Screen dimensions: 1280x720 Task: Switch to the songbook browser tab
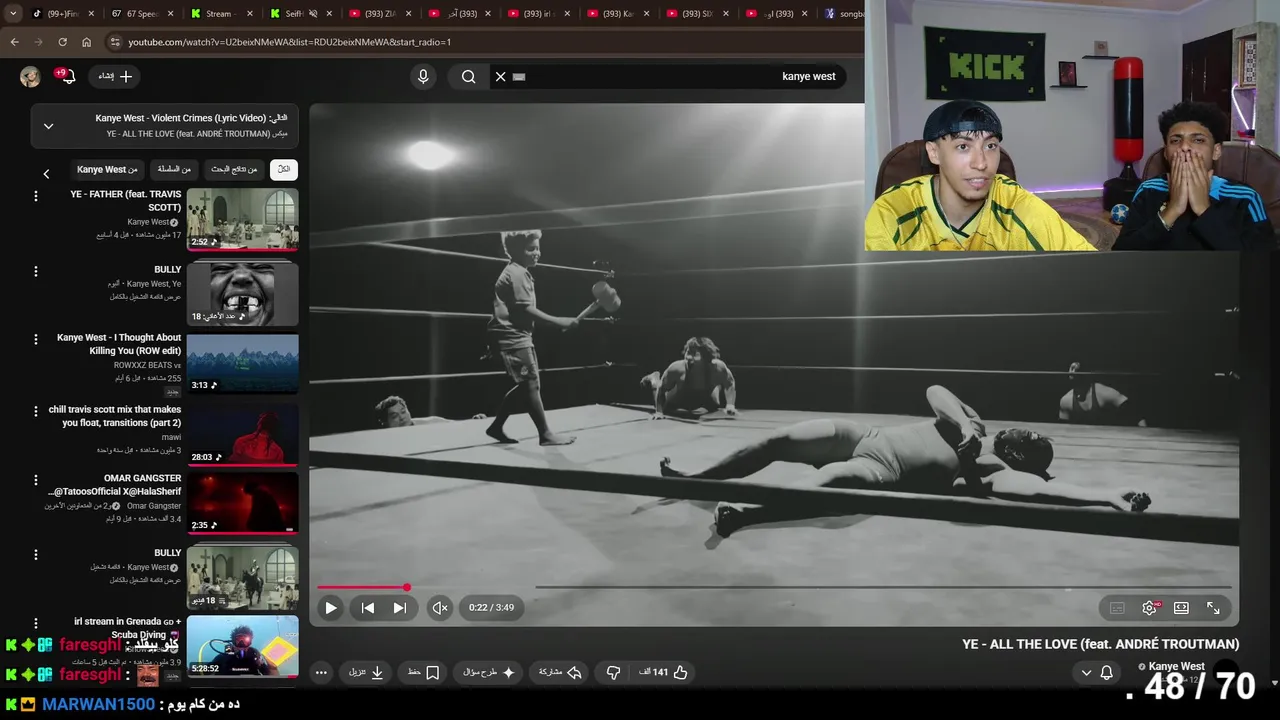[x=844, y=14]
